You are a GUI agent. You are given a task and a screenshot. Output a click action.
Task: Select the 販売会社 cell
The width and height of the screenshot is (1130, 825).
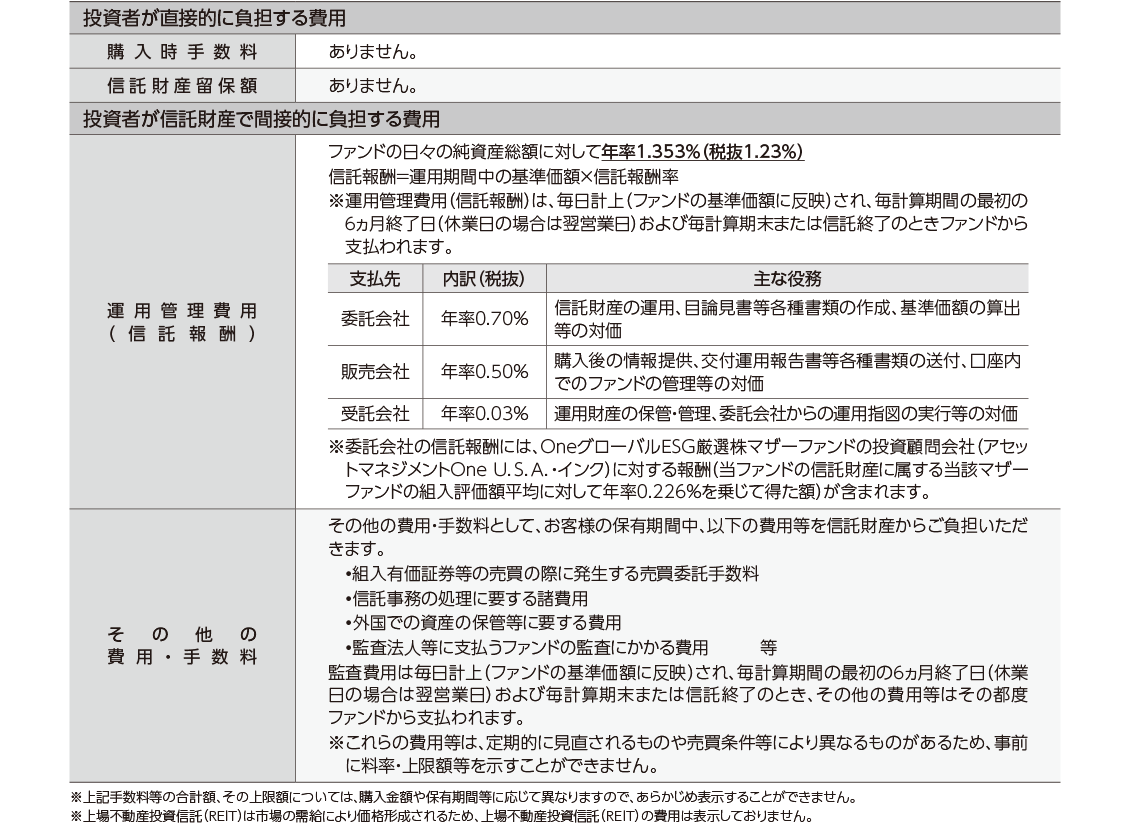375,372
